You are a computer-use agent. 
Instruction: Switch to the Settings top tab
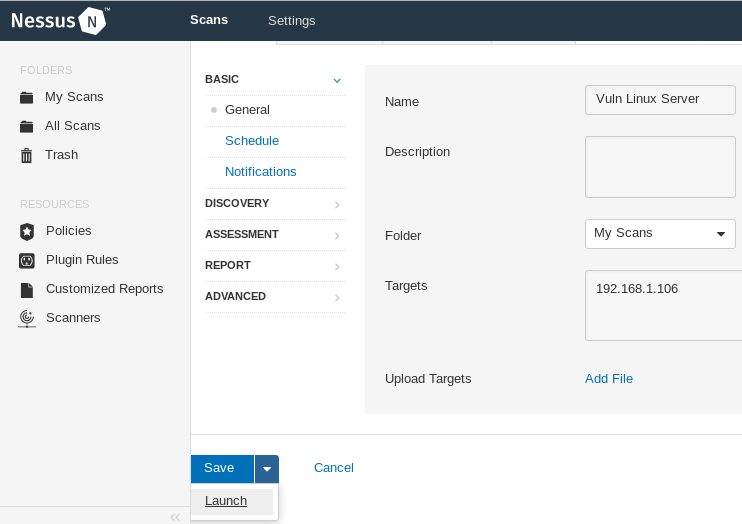(291, 20)
